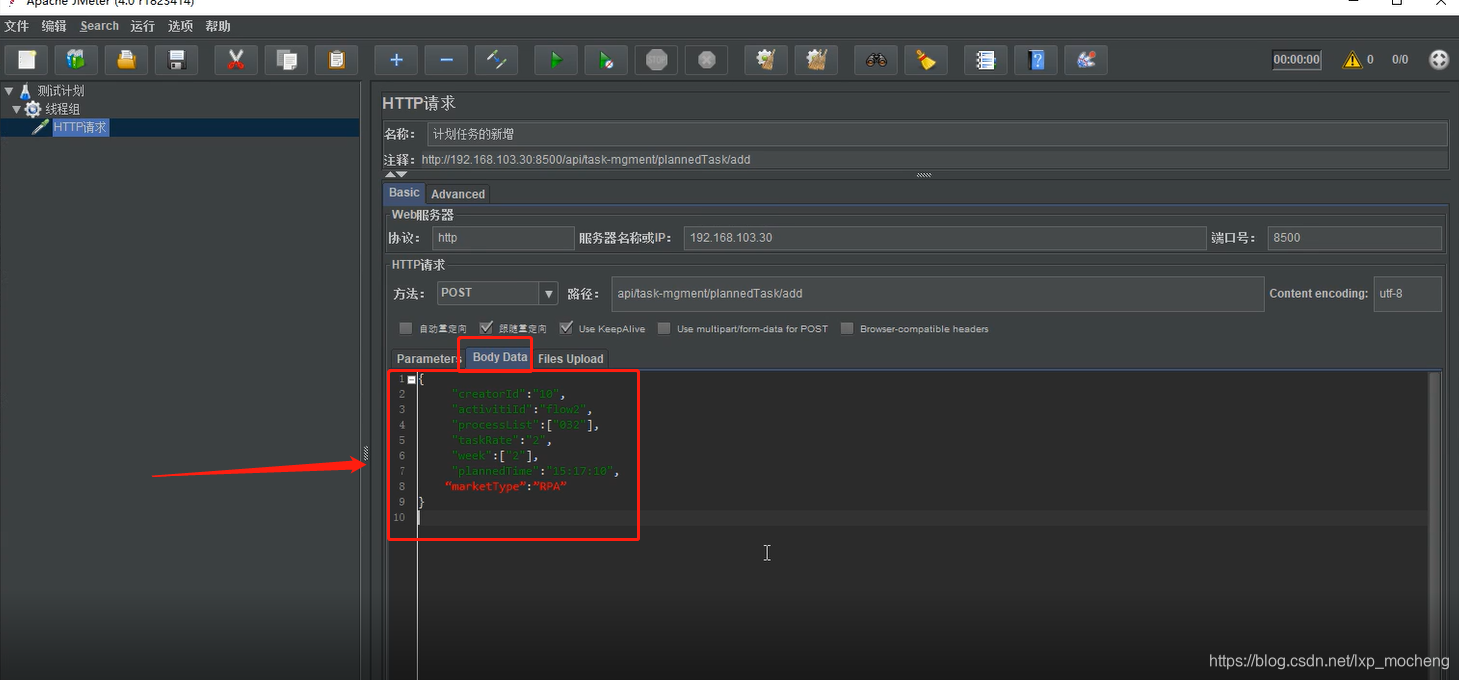Screen dimensions: 1459x680
Task: Open the Templates toolbar icon
Action: tap(76, 60)
